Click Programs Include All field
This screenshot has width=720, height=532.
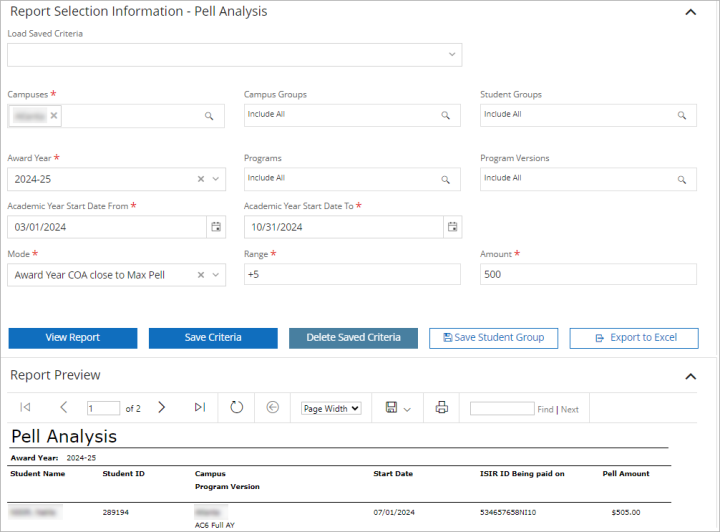click(352, 179)
